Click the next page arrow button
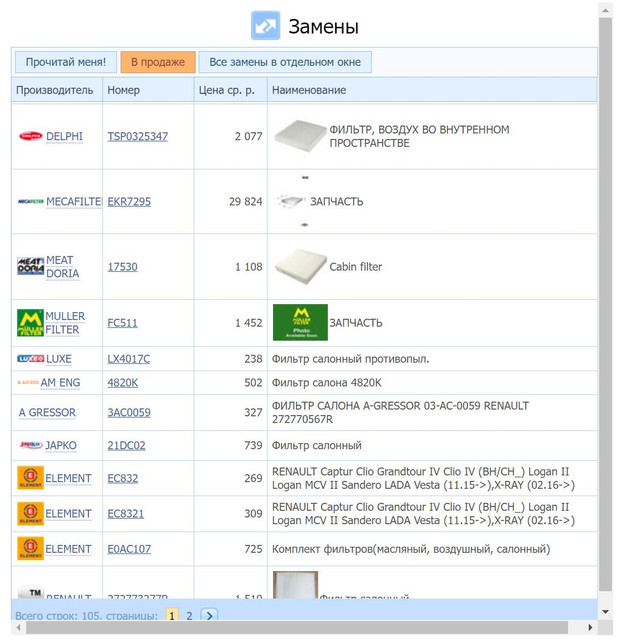 pyautogui.click(x=209, y=615)
